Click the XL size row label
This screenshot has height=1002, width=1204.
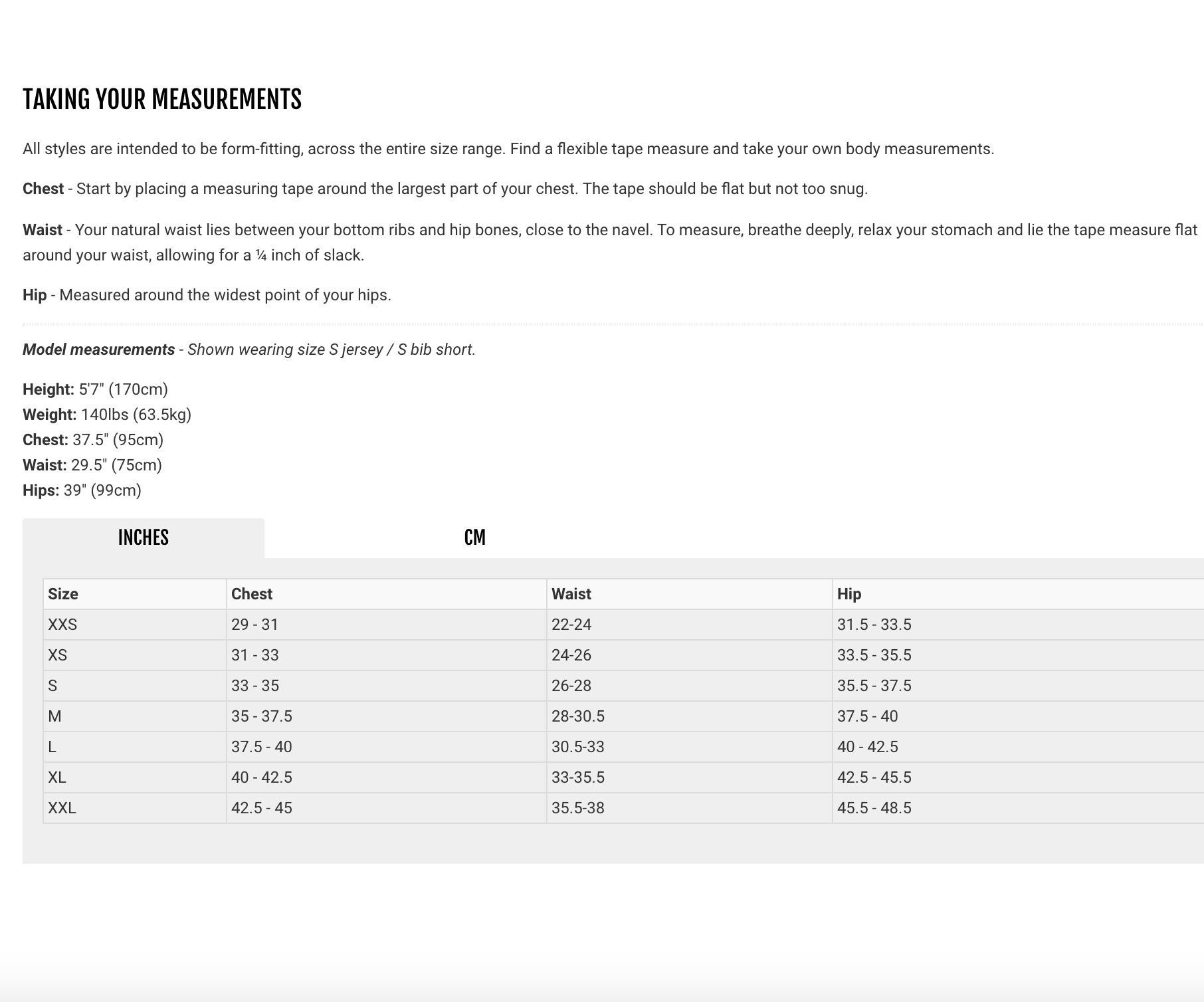pyautogui.click(x=57, y=777)
